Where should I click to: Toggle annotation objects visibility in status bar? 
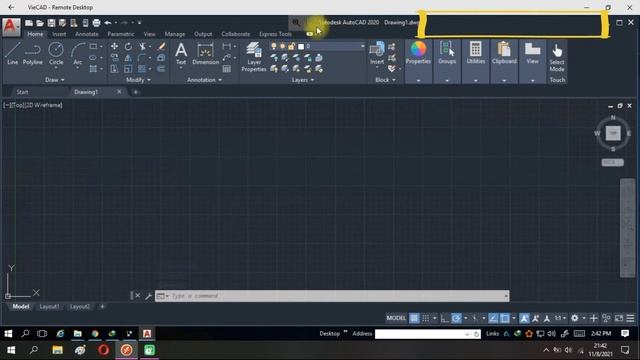[x=524, y=318]
